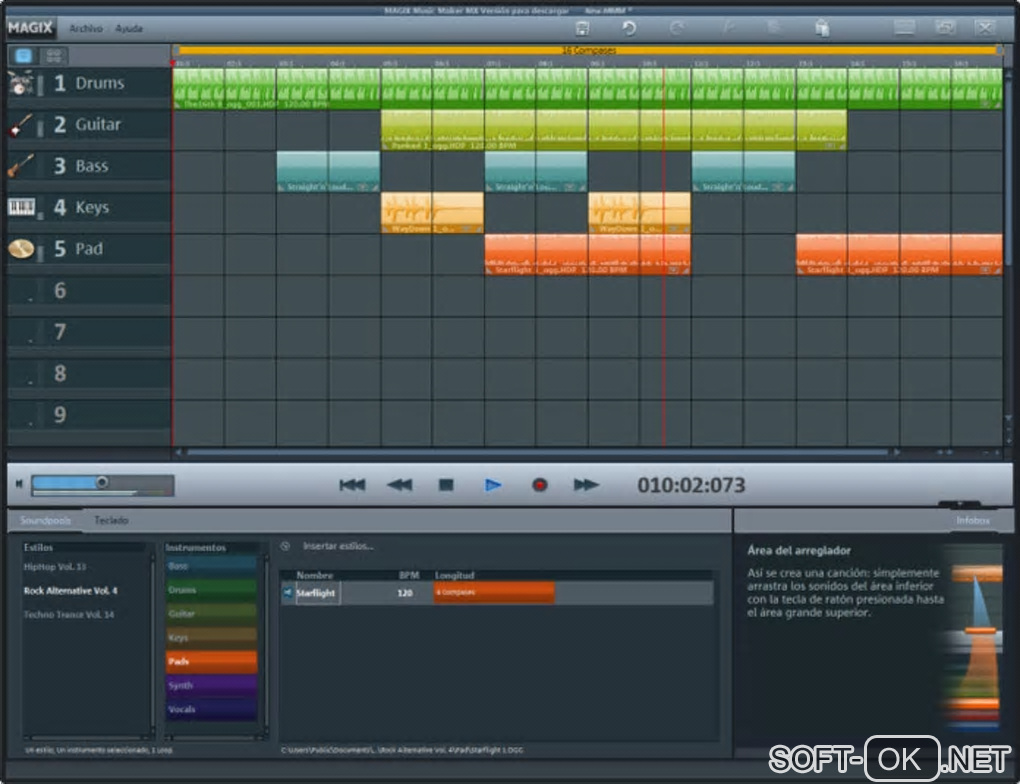This screenshot has width=1020, height=784.
Task: Click the save project icon
Action: 582,28
